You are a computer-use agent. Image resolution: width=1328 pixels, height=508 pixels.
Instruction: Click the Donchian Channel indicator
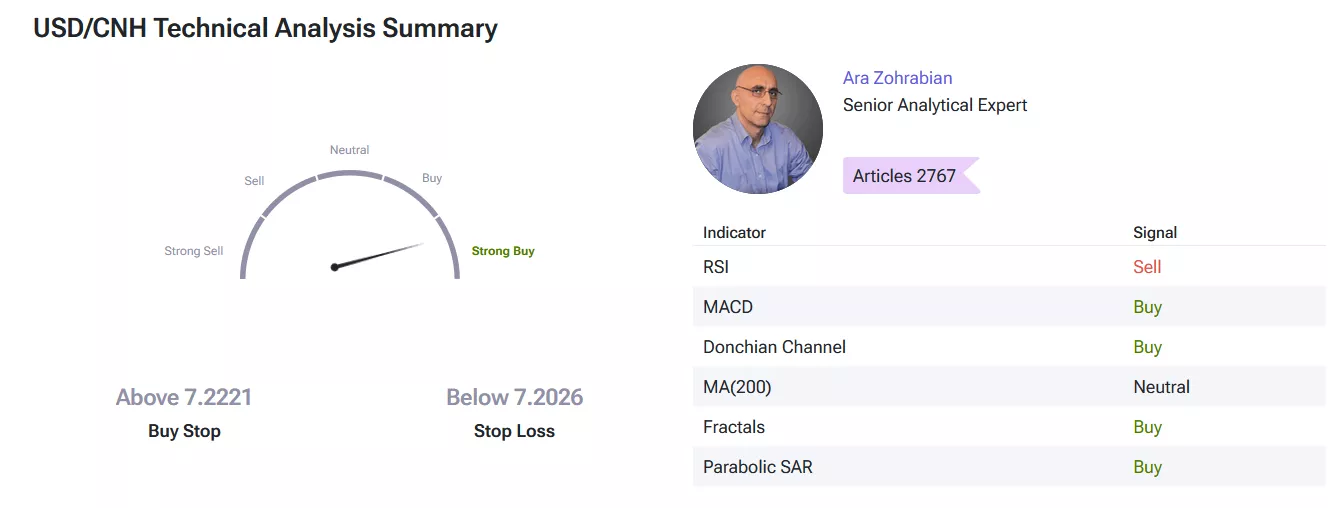pyautogui.click(x=774, y=347)
